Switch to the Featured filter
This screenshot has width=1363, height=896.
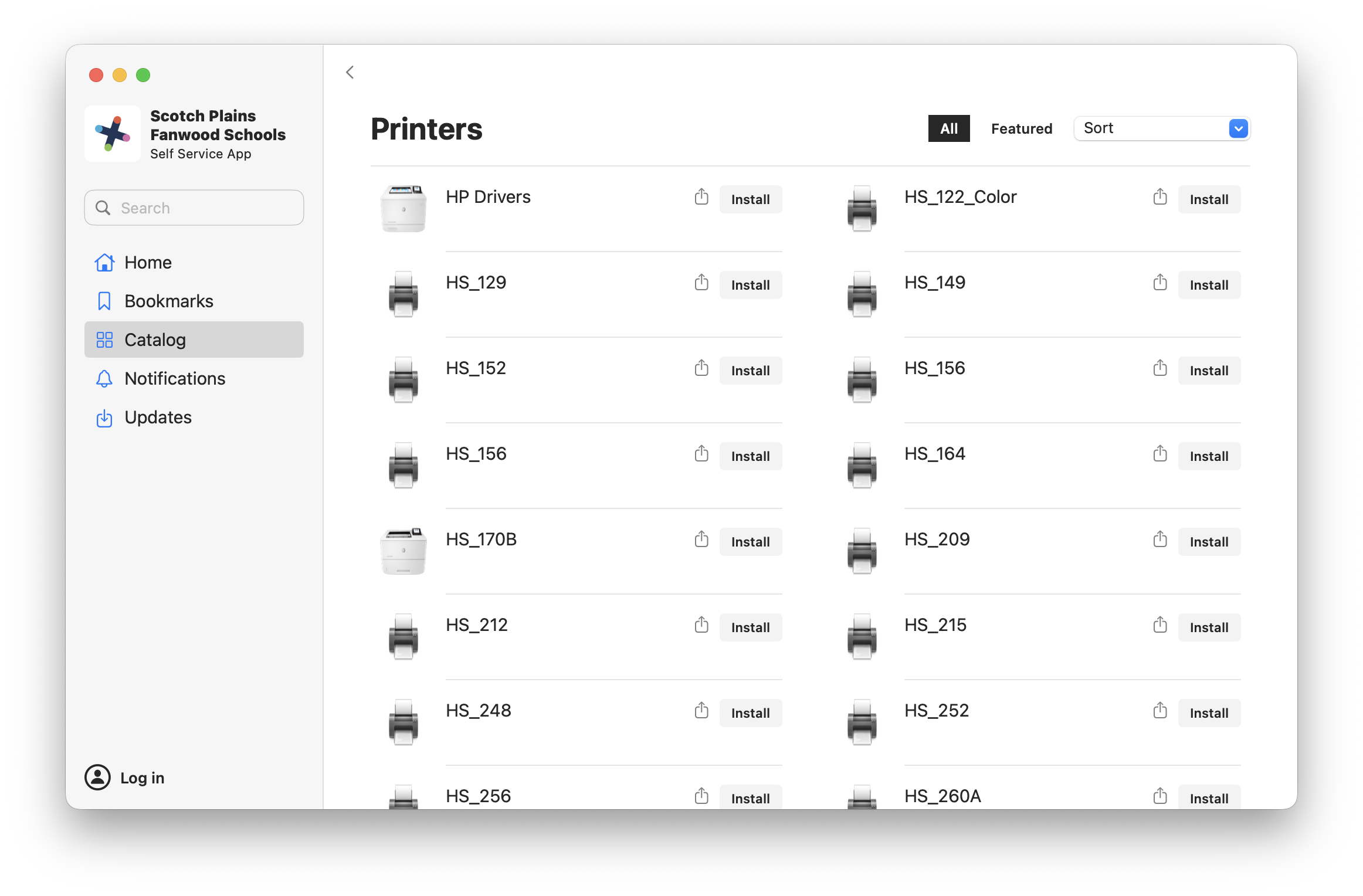[1022, 128]
